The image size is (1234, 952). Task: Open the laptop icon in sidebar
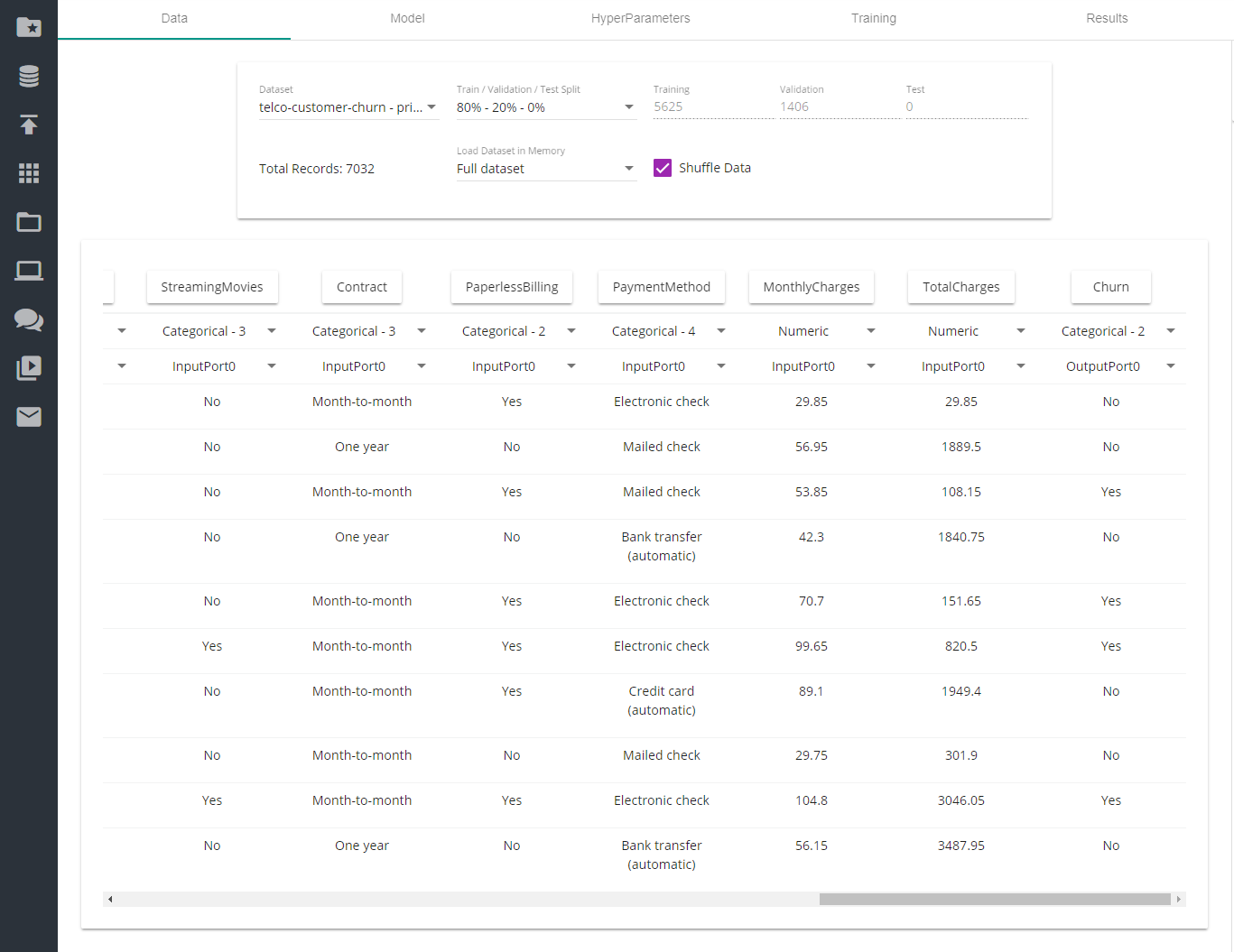[x=29, y=271]
